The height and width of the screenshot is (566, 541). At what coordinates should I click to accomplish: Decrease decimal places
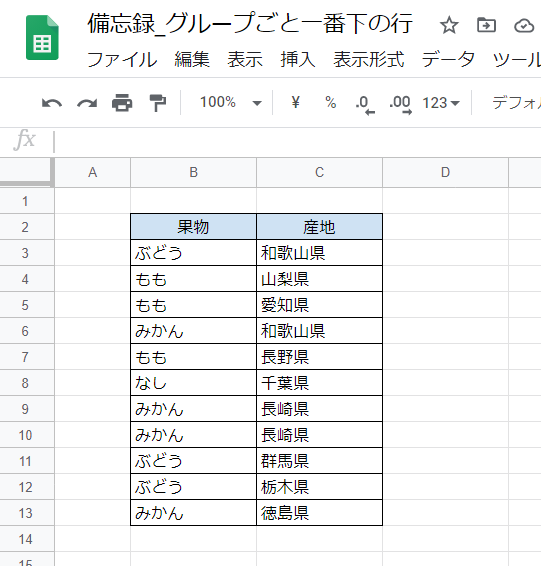pos(365,104)
